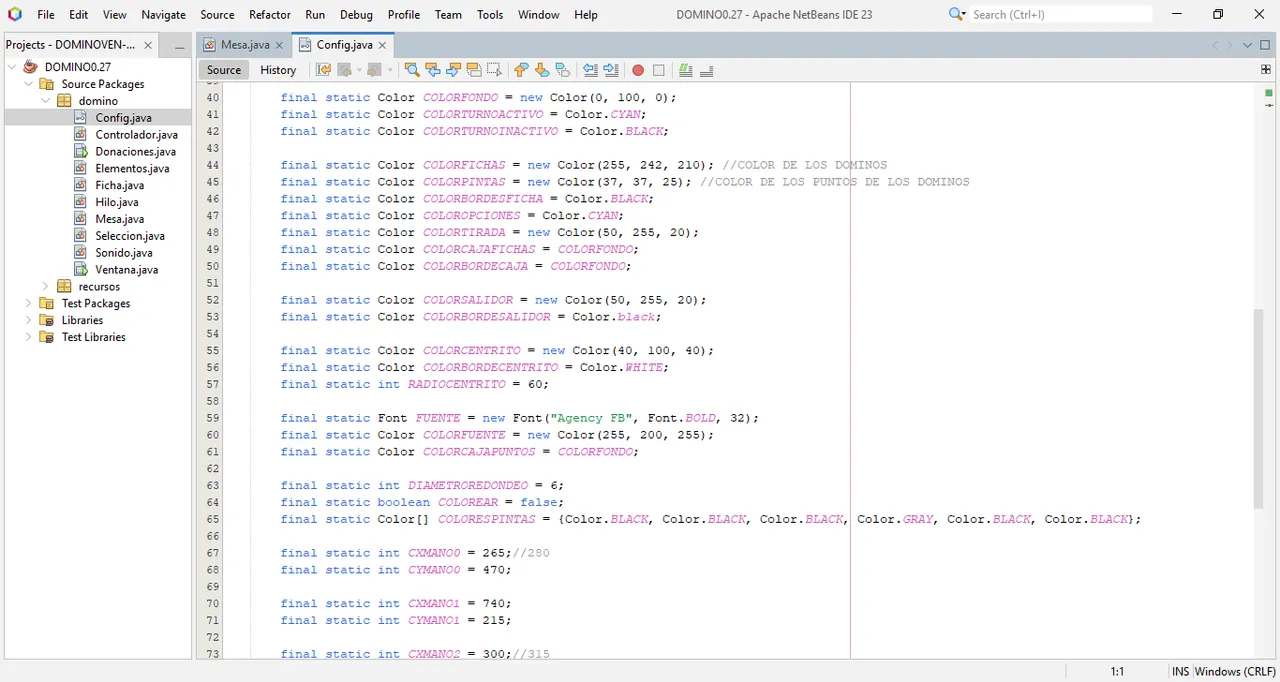
Task: Find next occurrence toolbar icon
Action: pos(453,70)
